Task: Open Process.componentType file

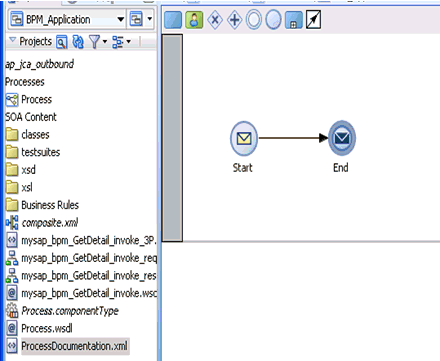Action: (70, 311)
